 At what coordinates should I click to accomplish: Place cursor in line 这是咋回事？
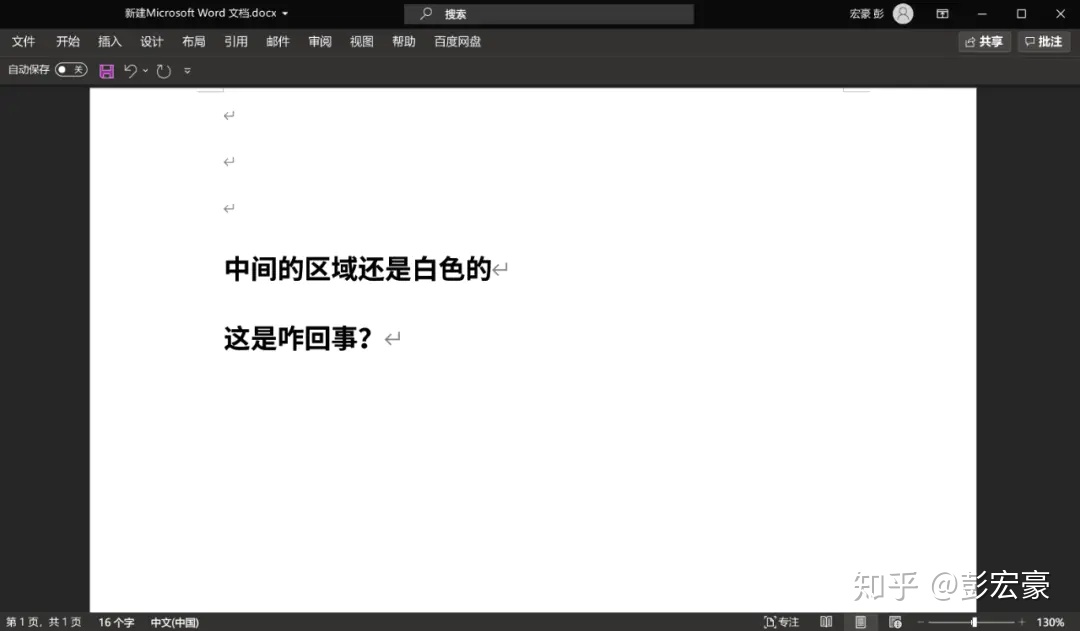tap(298, 338)
